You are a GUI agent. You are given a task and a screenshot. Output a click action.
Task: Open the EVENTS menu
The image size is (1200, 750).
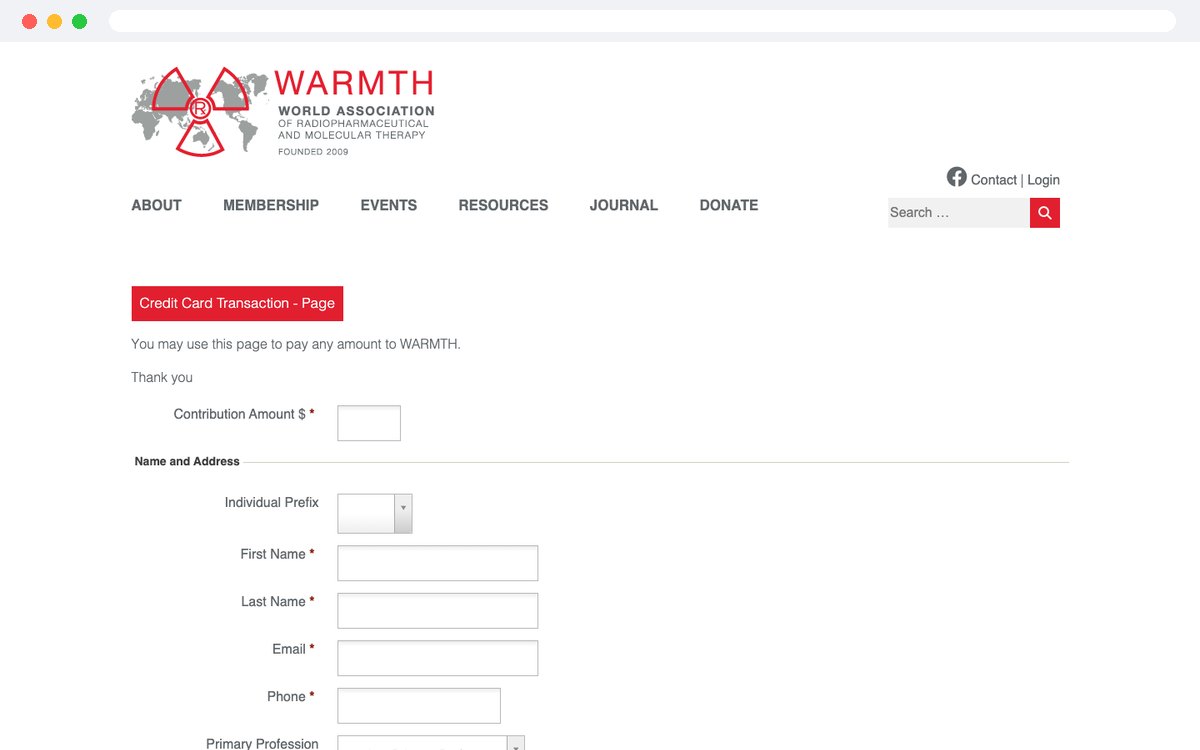[389, 205]
